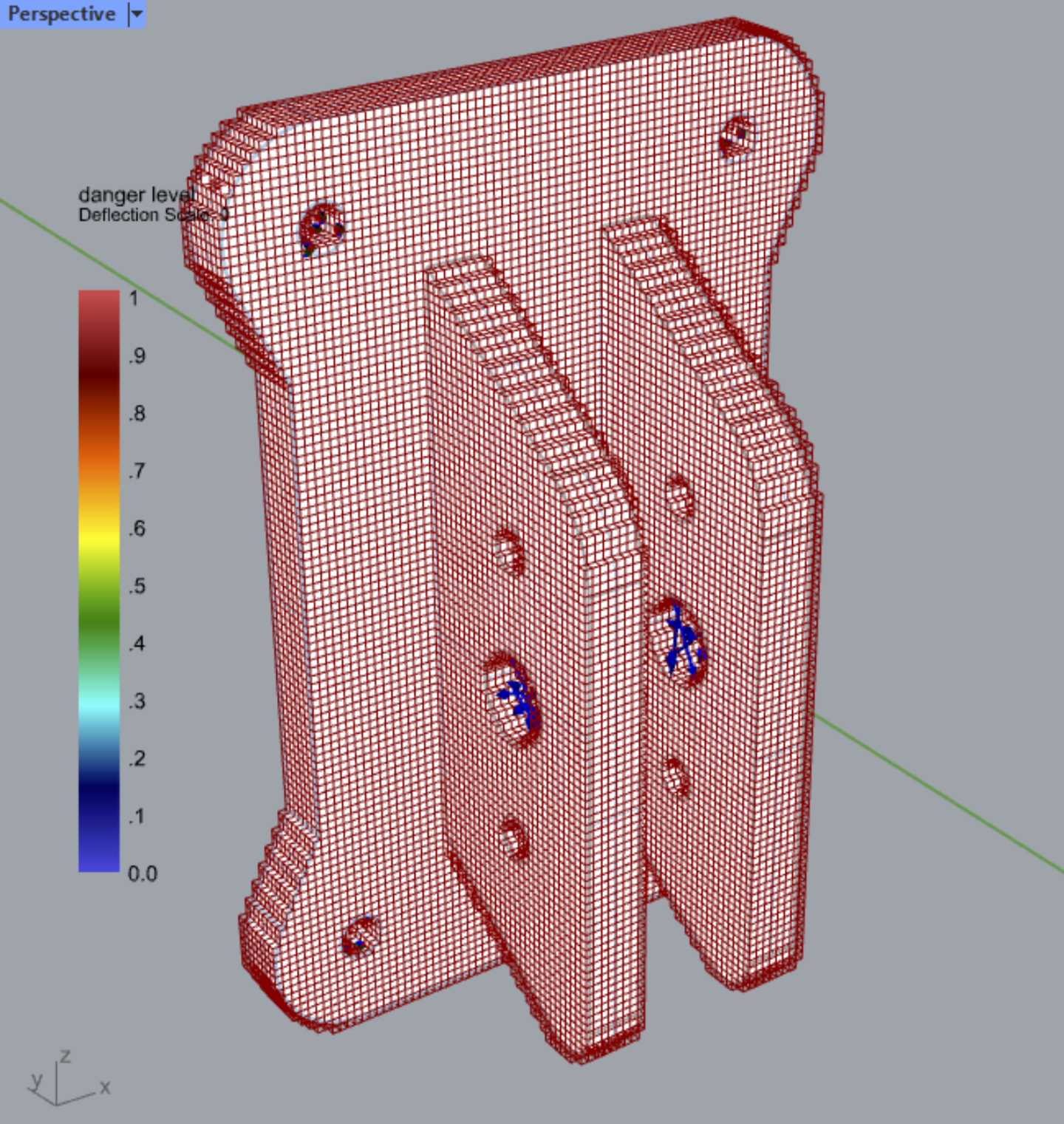Select small upper hole on right rib
This screenshot has height=1124, width=1064.
coord(678,496)
